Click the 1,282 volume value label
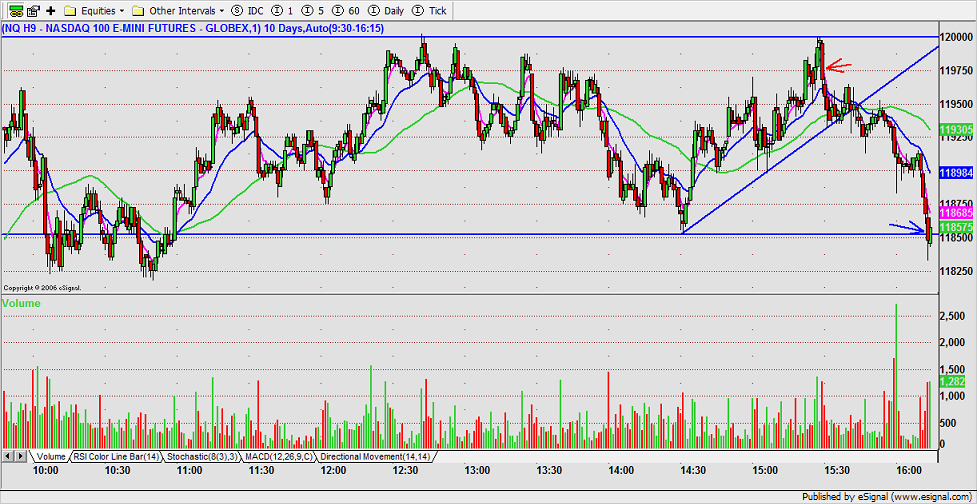Image resolution: width=977 pixels, height=504 pixels. pyautogui.click(x=951, y=382)
